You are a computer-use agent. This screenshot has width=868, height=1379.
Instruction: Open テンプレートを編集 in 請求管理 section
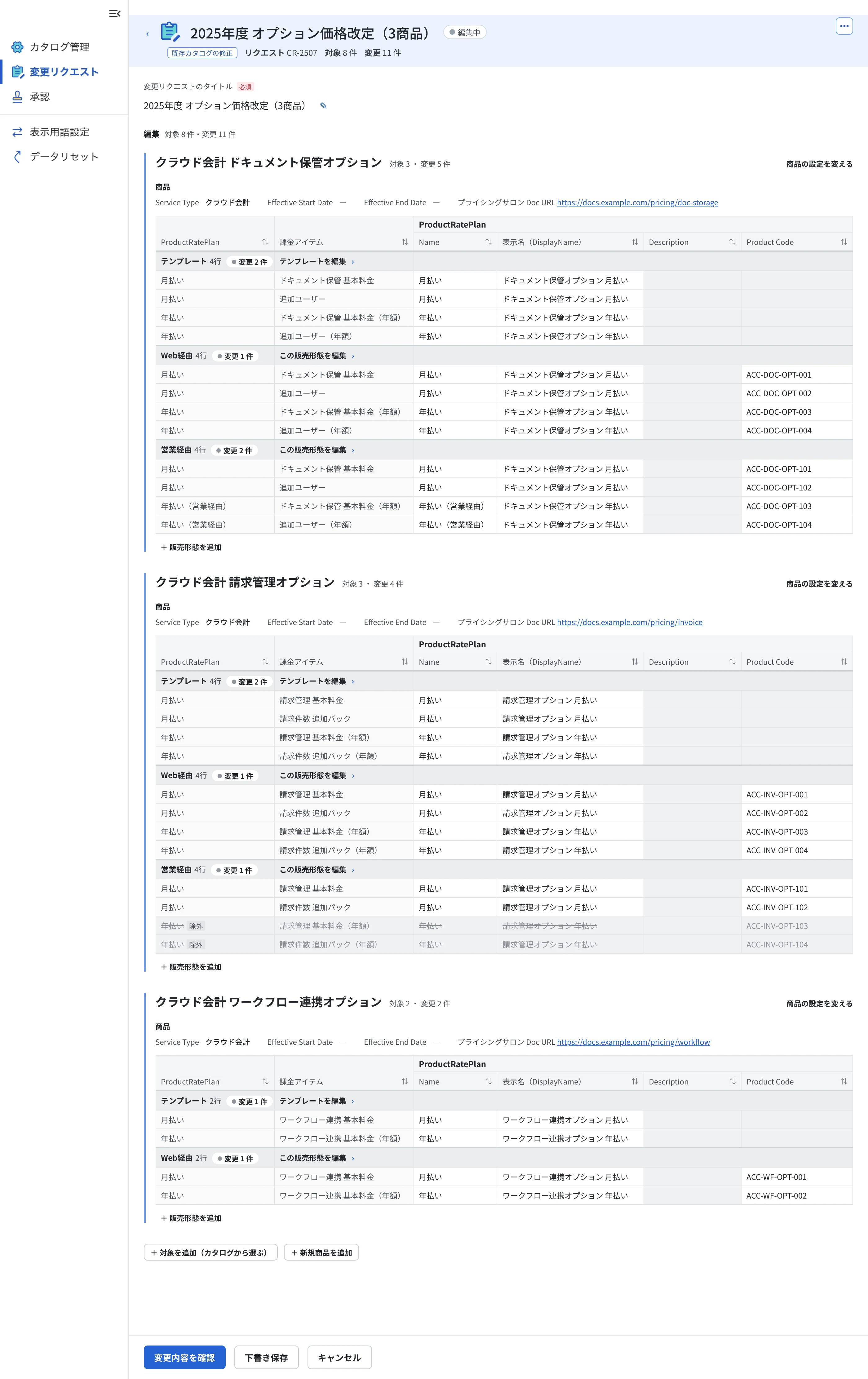point(317,681)
